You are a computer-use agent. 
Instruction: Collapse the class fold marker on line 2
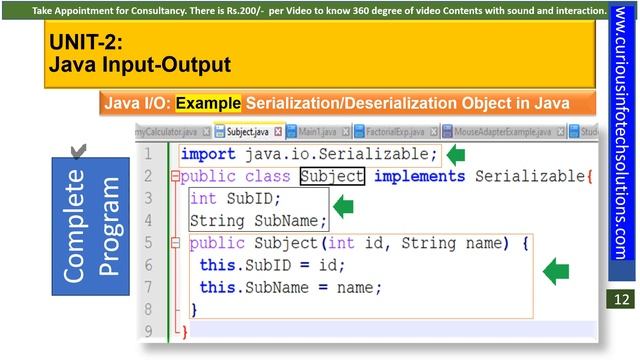pos(175,177)
